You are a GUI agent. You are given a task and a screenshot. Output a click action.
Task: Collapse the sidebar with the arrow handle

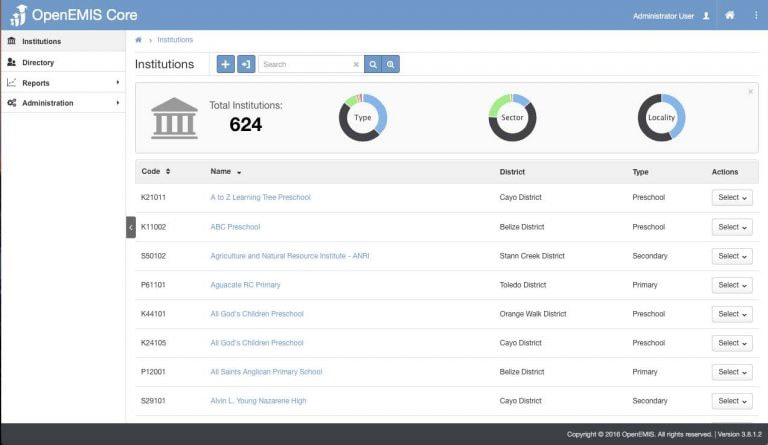point(131,227)
